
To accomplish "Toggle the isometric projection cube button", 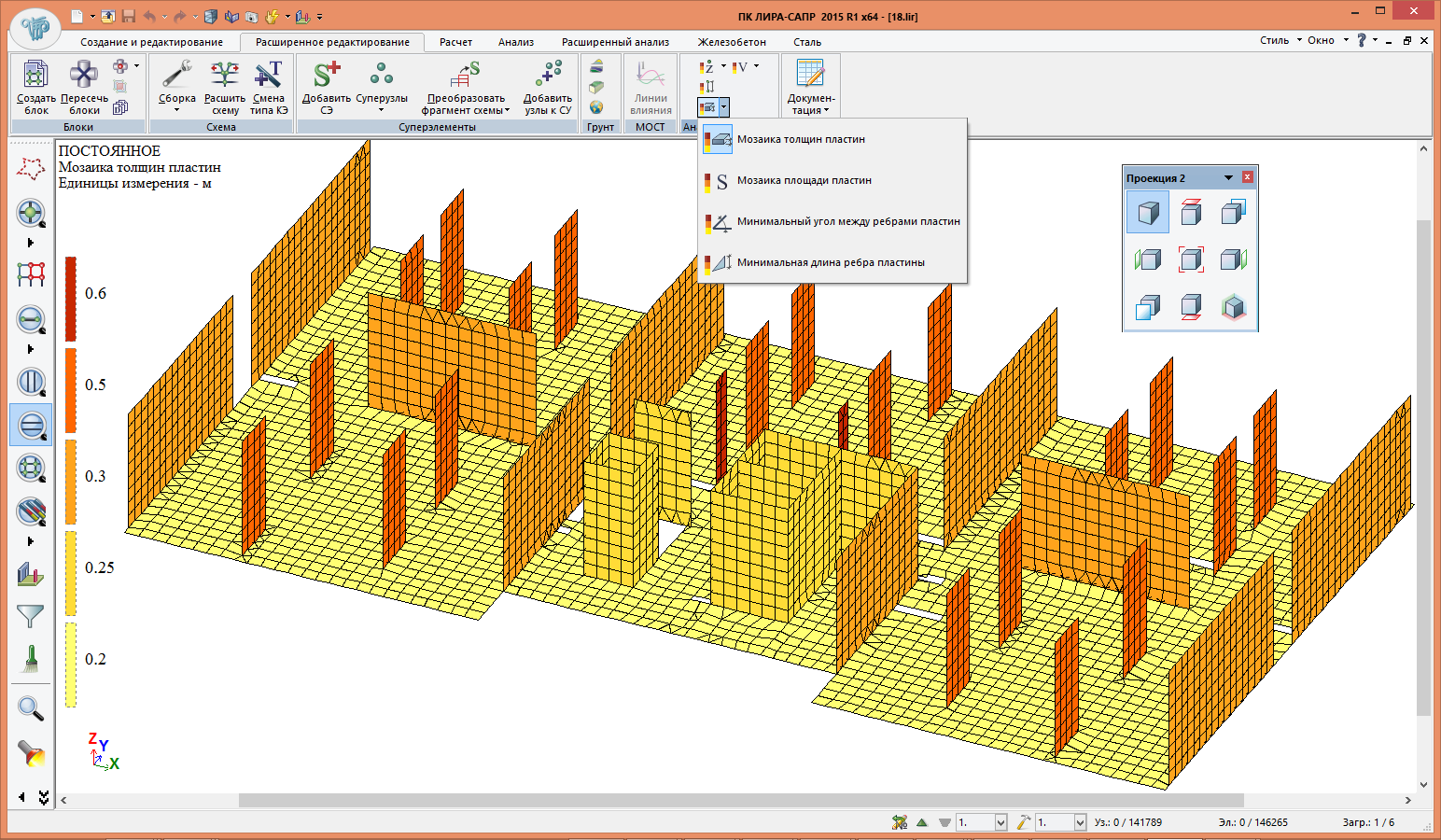I will point(1148,213).
